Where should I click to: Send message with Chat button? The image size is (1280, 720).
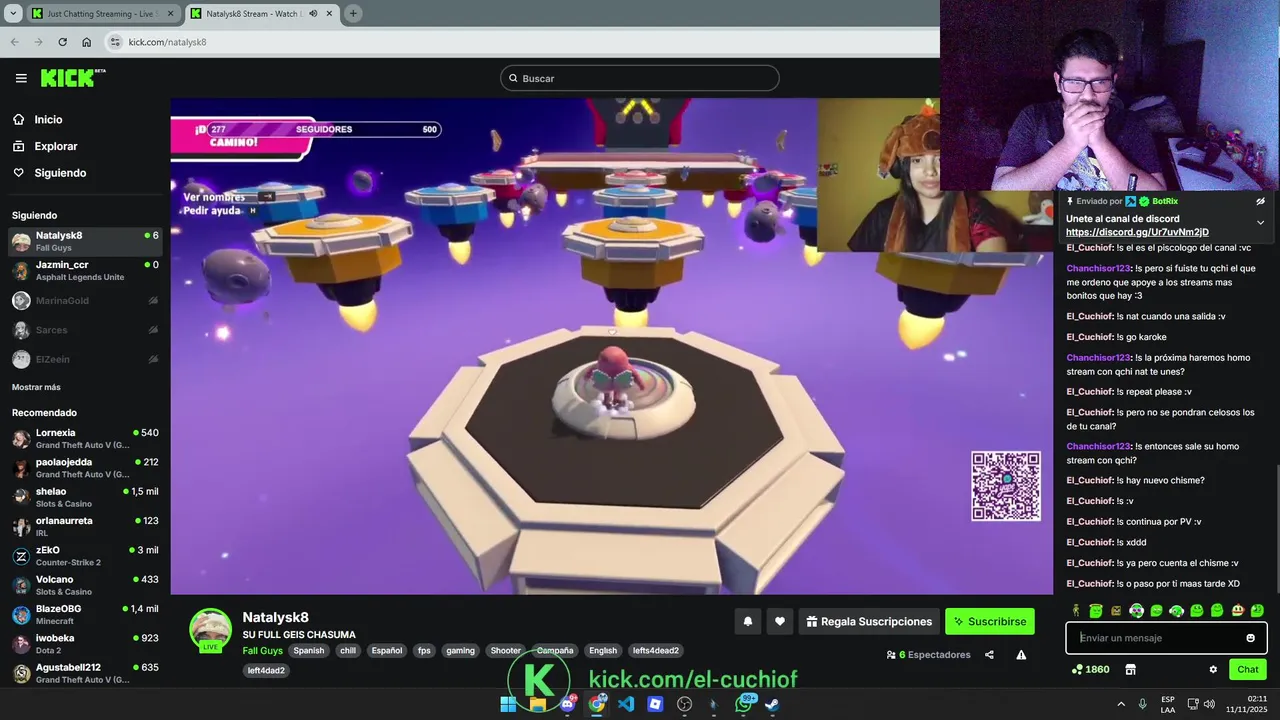point(1248,670)
